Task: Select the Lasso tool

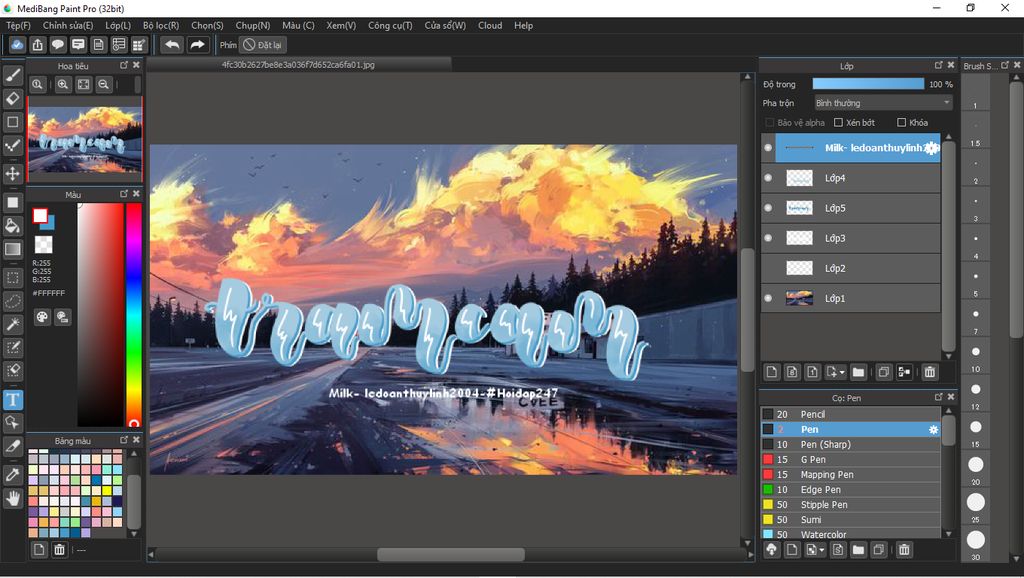Action: [12, 301]
